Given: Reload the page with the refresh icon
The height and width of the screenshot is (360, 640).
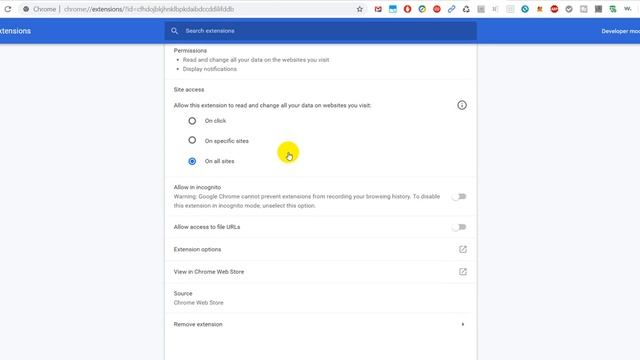Looking at the screenshot, I should [x=7, y=9].
